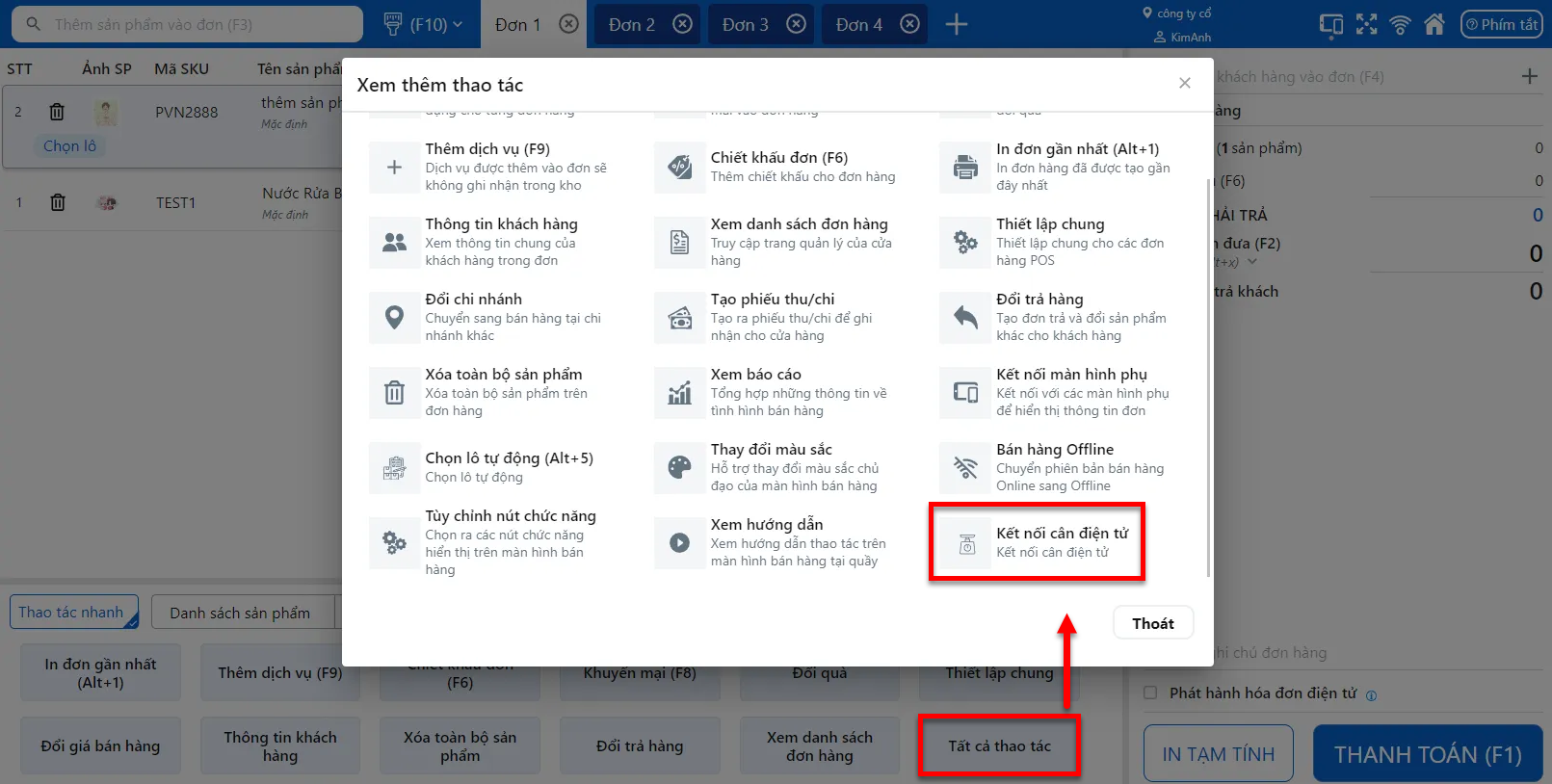Select the Thao tác nhanh tab
This screenshot has width=1552, height=784.
(x=74, y=613)
